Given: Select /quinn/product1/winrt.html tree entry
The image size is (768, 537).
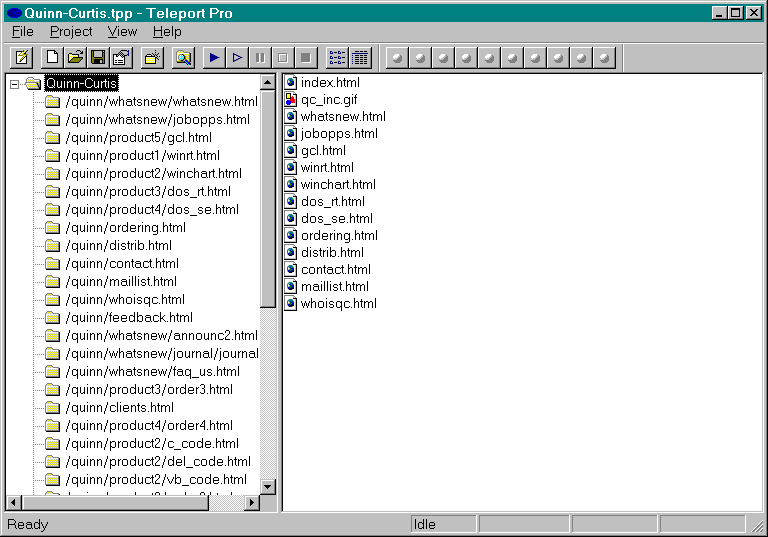Looking at the screenshot, I should click(x=143, y=156).
